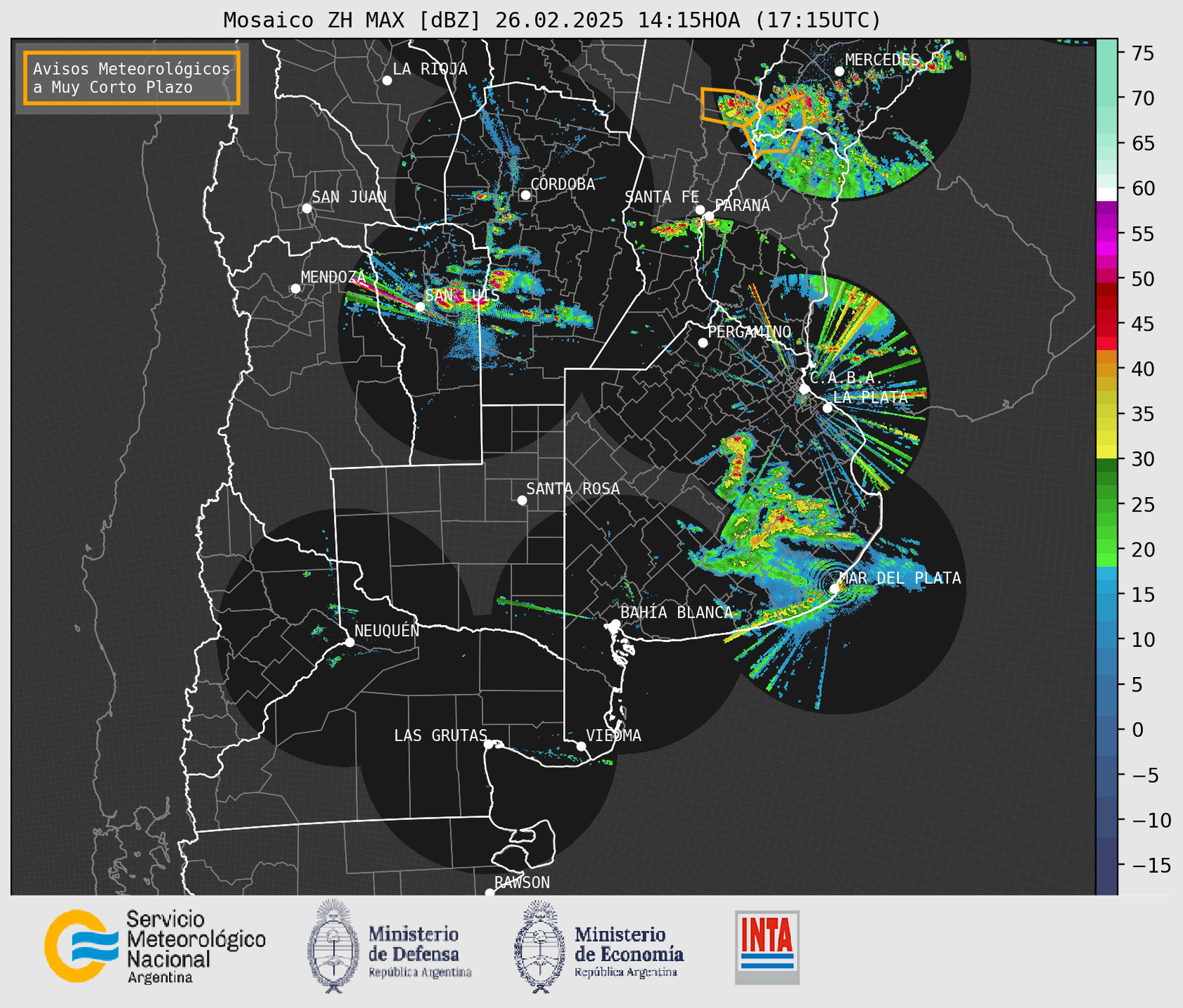Click the LA PLATA city marker dot

[x=827, y=408]
